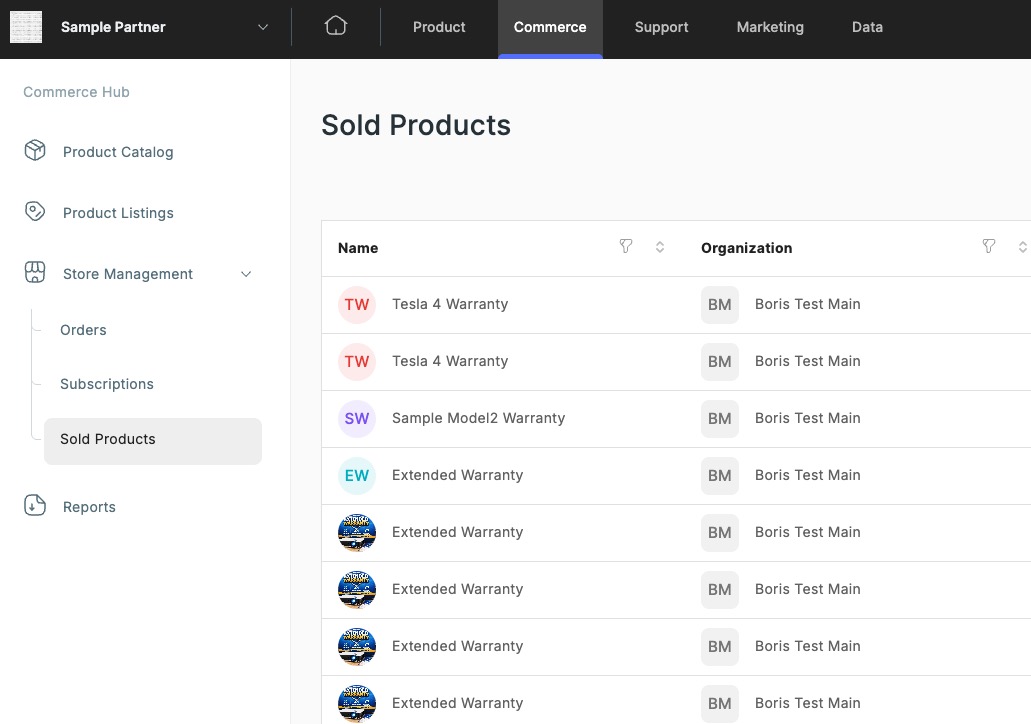Click BM badge in EW Extended Warranty row
This screenshot has height=724, width=1031.
coord(719,475)
